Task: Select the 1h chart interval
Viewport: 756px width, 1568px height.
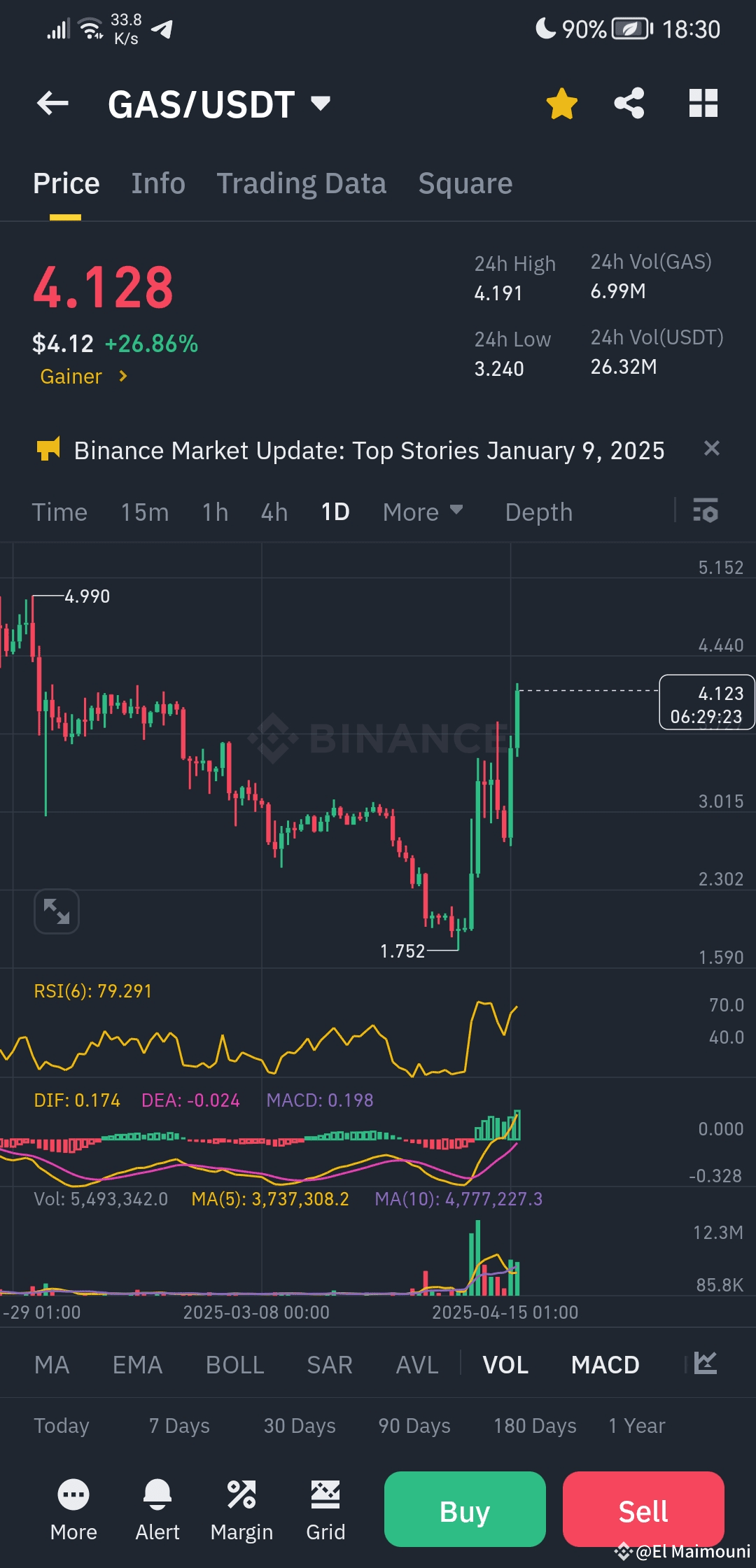Action: click(216, 512)
